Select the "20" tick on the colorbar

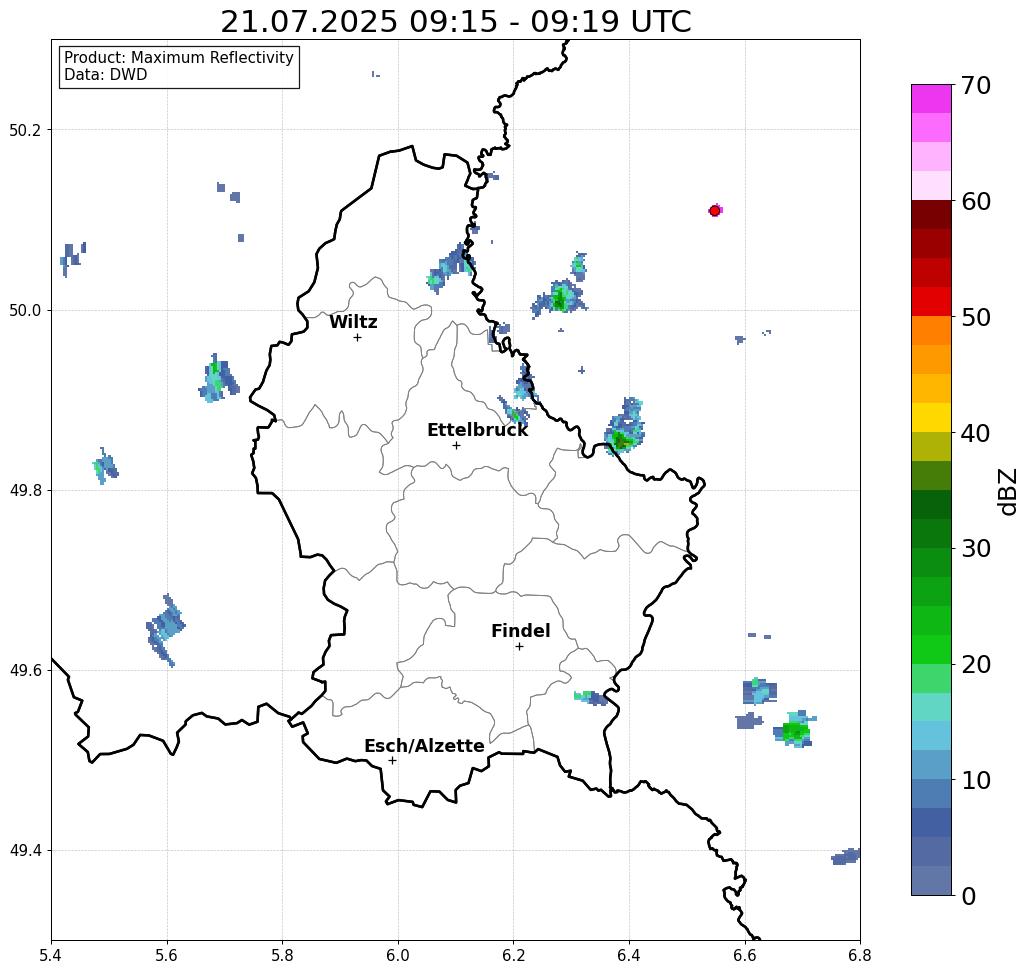point(976,665)
